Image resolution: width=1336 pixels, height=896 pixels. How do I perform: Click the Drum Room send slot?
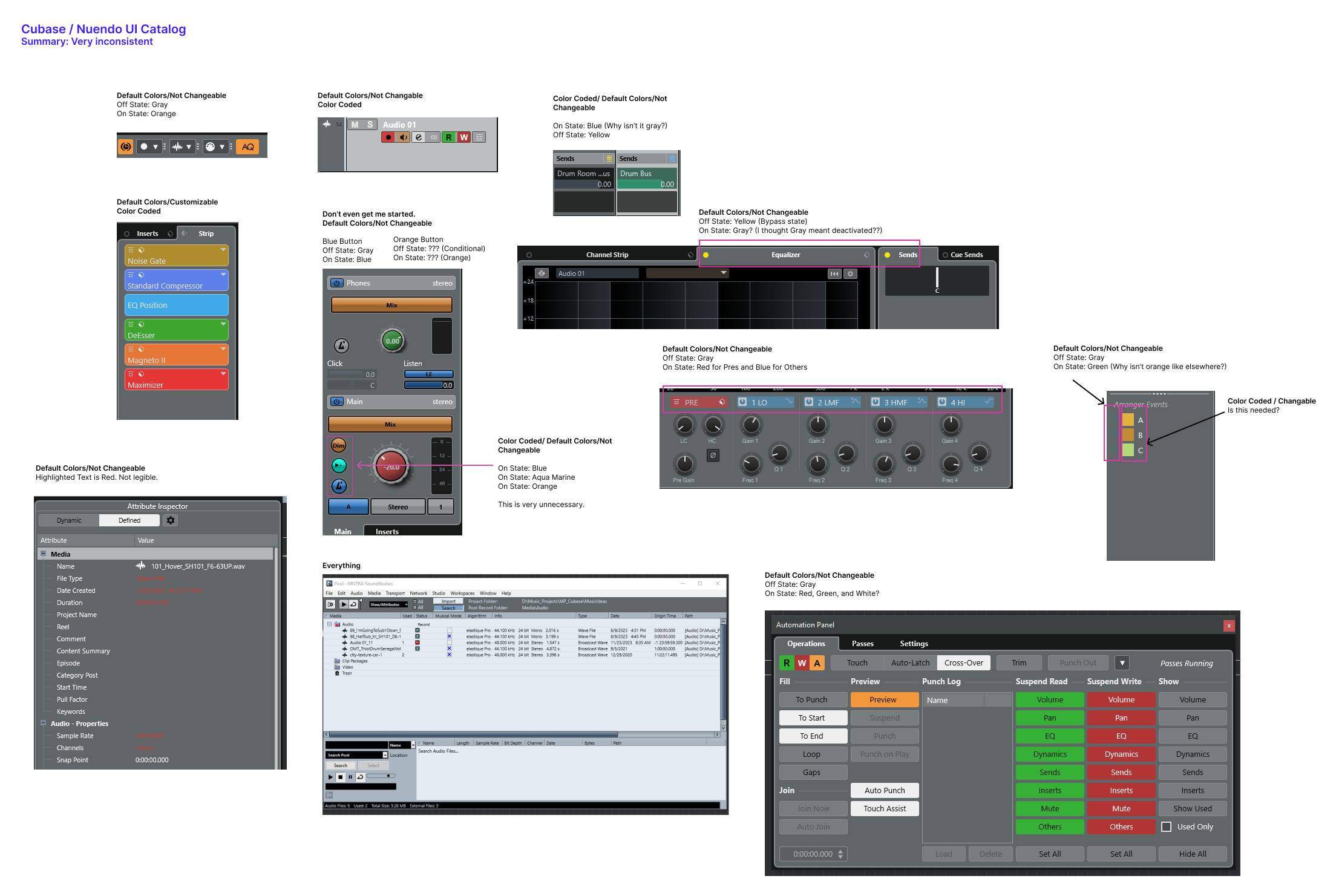(583, 174)
